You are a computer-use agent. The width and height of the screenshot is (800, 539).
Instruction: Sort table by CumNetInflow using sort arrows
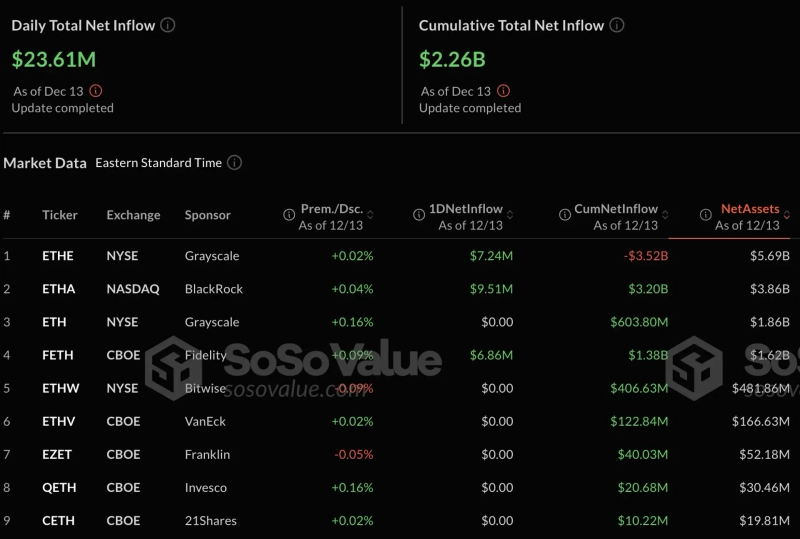665,214
